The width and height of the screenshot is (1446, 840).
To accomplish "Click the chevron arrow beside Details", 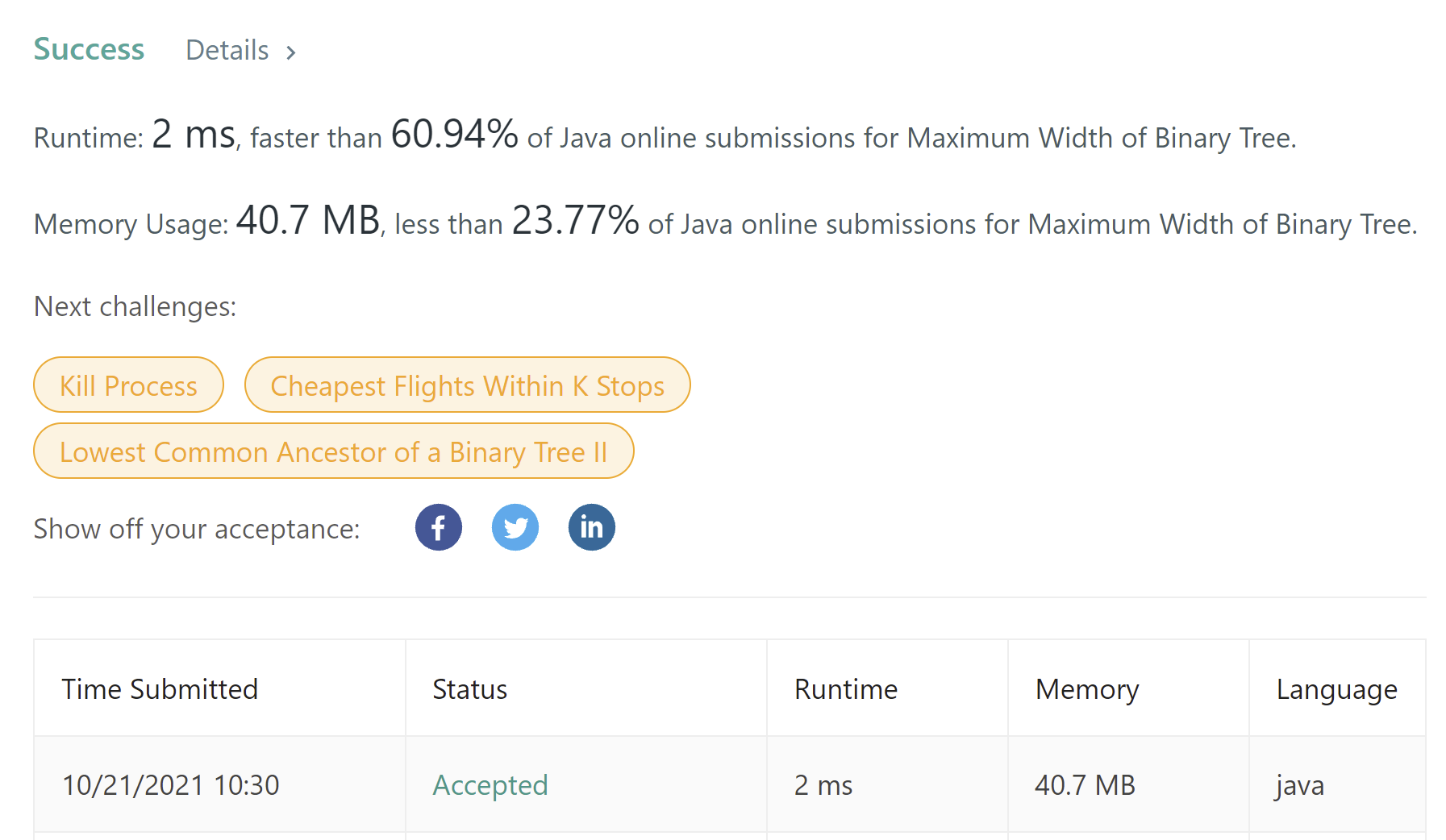I will coord(291,52).
